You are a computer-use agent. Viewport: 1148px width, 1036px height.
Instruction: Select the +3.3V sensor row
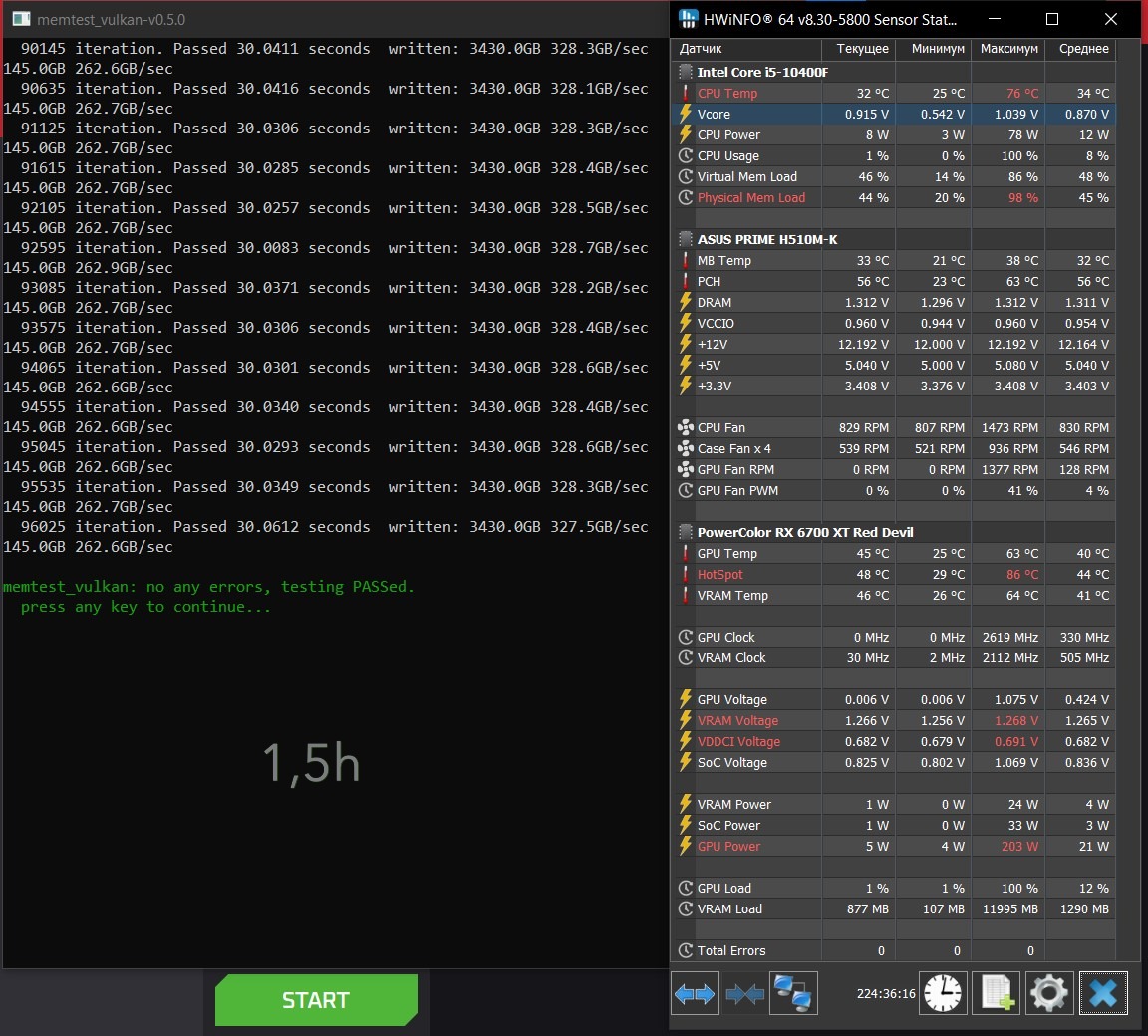tap(893, 386)
